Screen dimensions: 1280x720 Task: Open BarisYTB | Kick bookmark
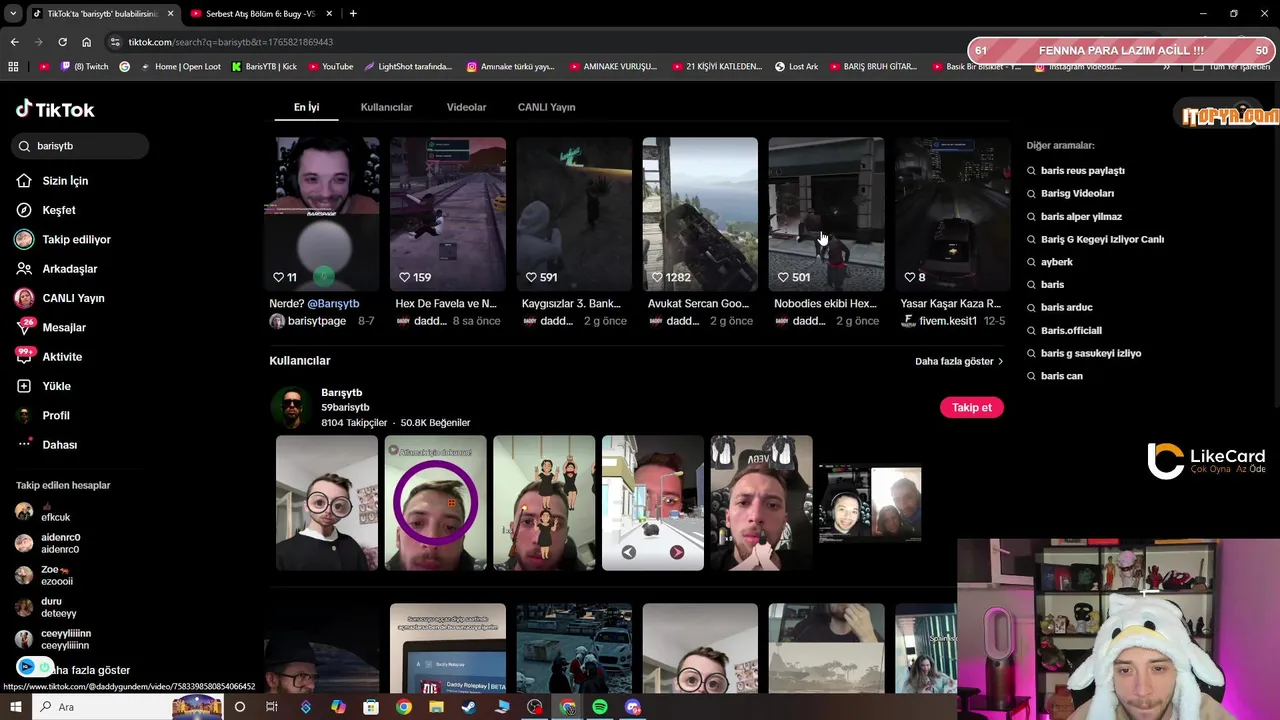coord(264,67)
